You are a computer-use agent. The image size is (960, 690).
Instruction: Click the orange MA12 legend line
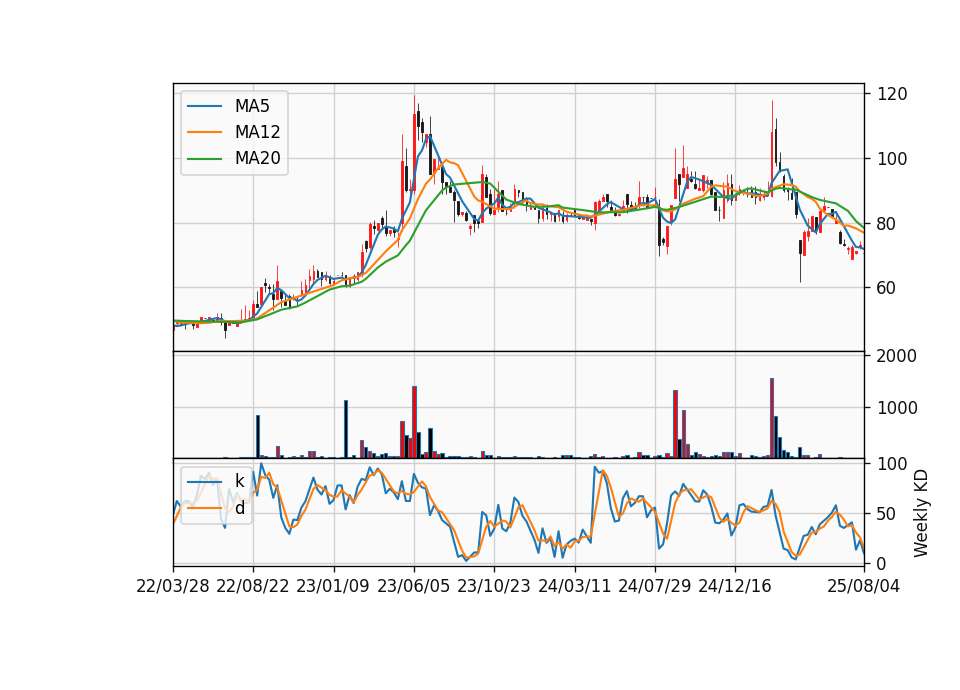(x=204, y=132)
